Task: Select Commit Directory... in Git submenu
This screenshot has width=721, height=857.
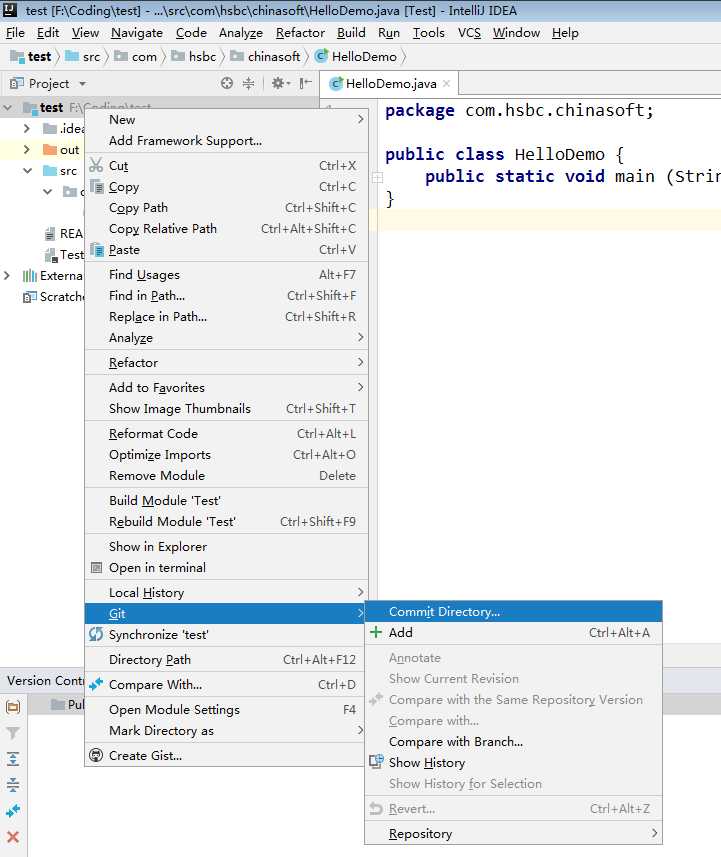Action: pos(513,612)
